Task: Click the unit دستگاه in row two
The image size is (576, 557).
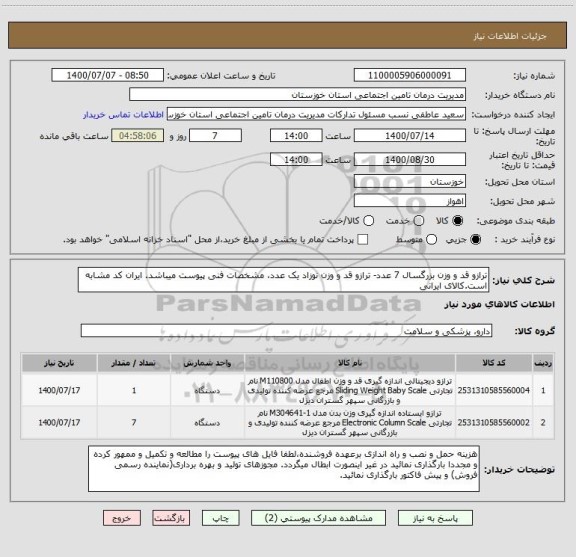Action: pyautogui.click(x=207, y=423)
